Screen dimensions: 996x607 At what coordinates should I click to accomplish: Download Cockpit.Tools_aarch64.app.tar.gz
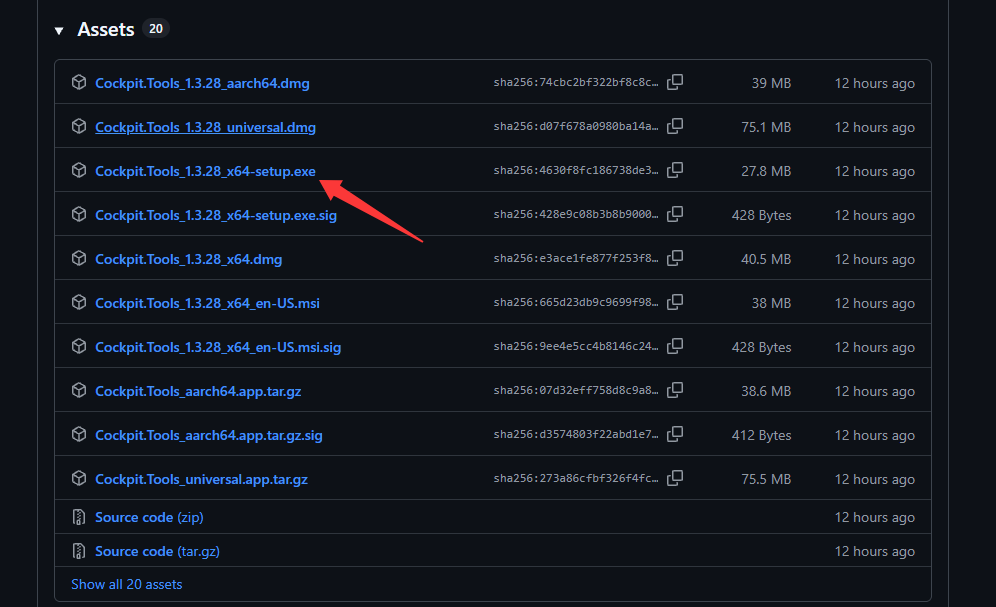tap(198, 391)
